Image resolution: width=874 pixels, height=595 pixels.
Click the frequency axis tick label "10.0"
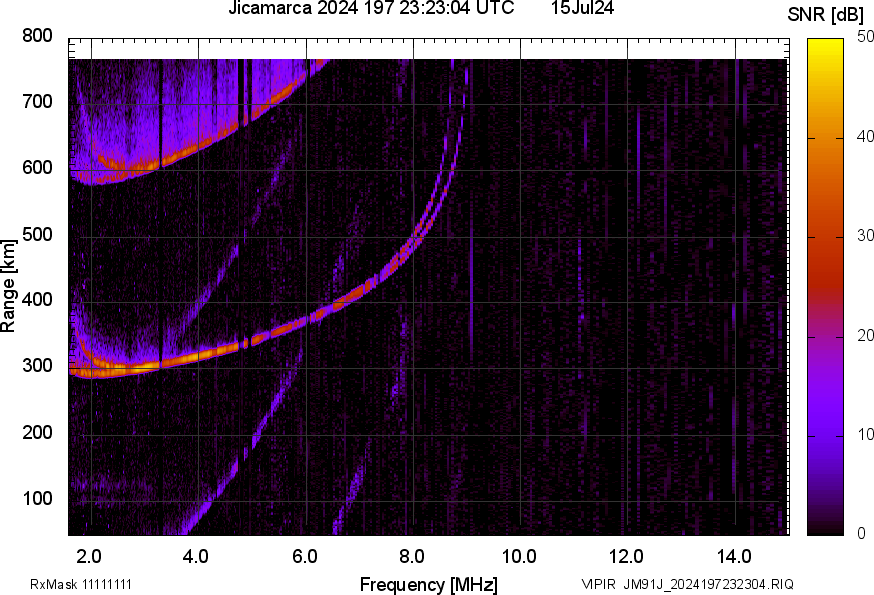(519, 556)
